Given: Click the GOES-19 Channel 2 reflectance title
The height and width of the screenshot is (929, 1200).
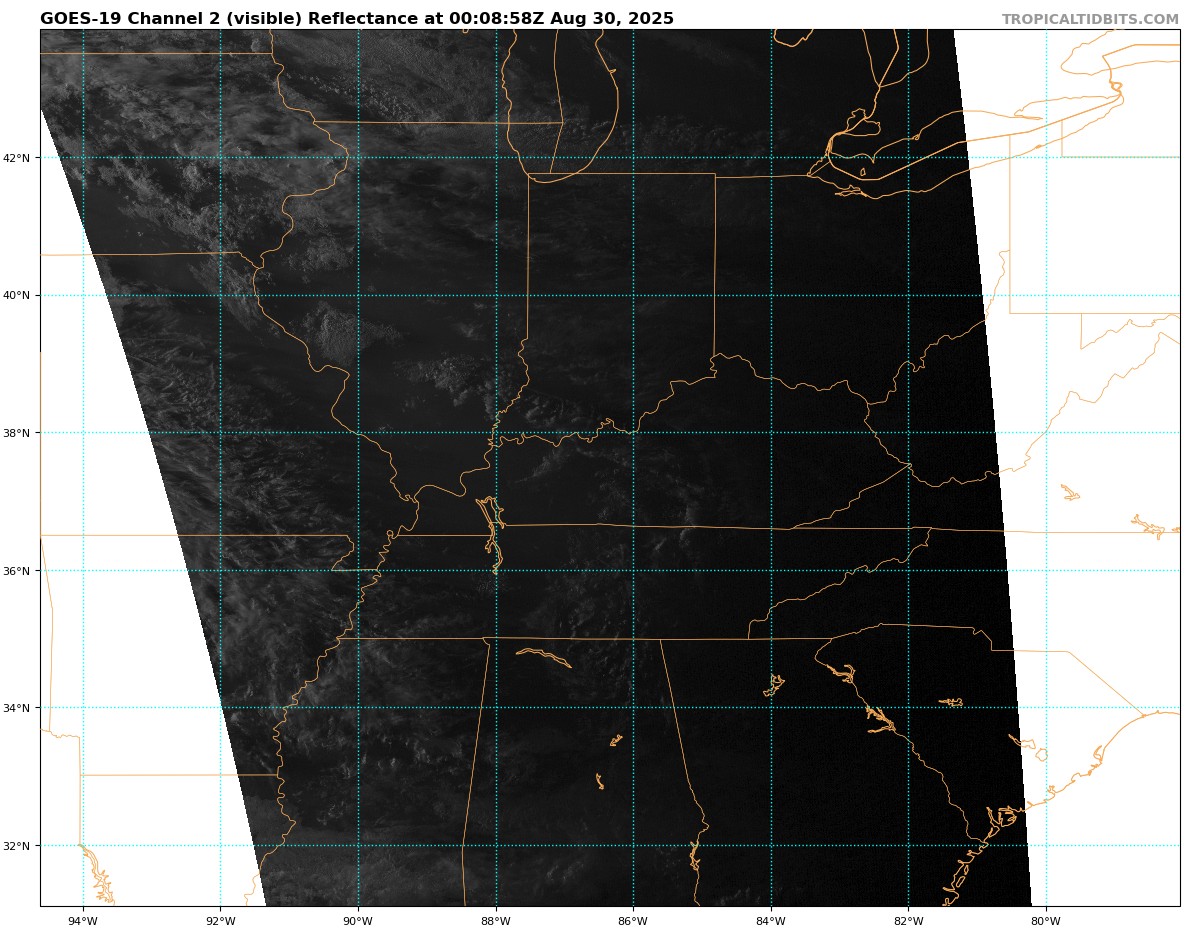Looking at the screenshot, I should [357, 19].
